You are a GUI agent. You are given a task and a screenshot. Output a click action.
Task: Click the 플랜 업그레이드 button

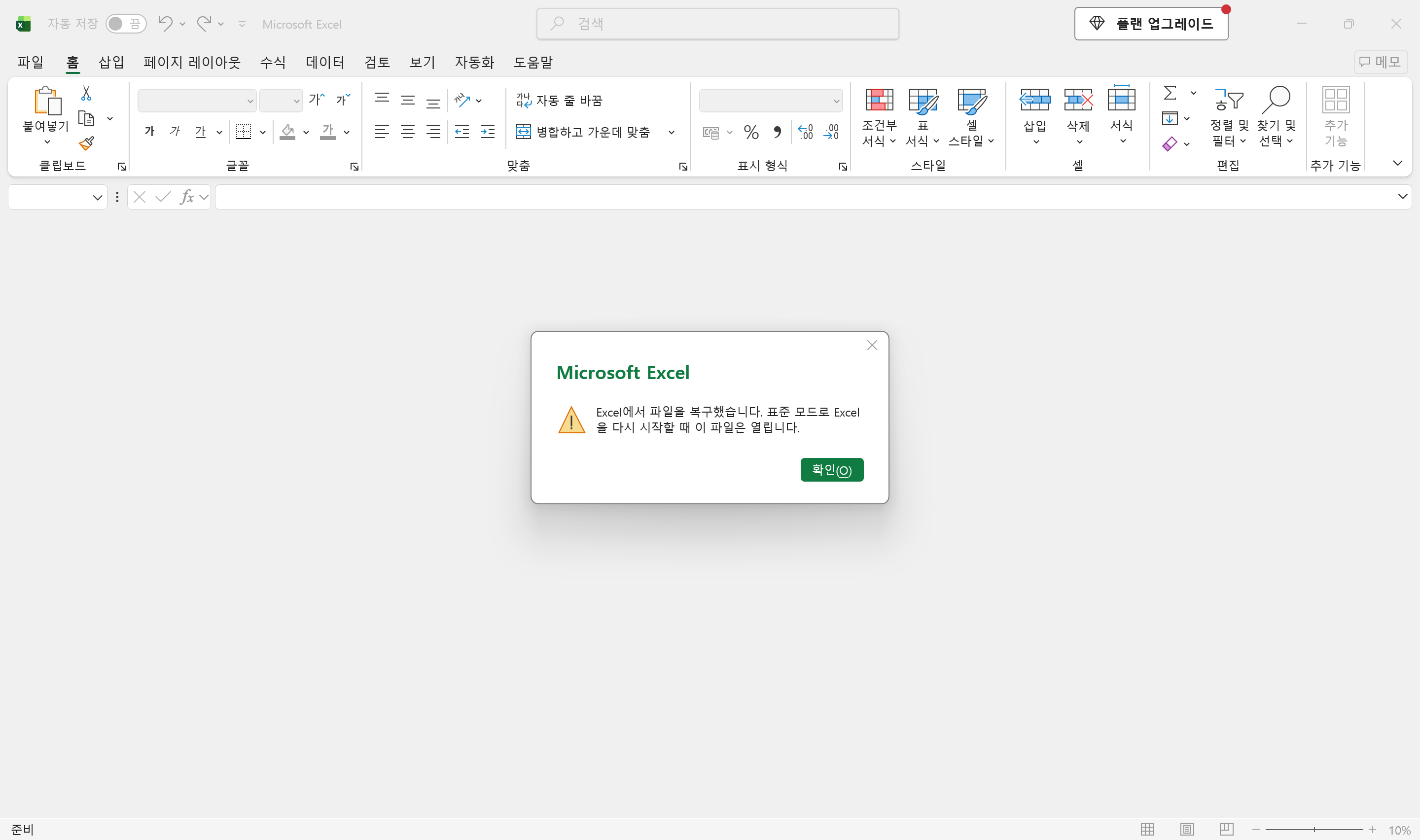pos(1151,24)
